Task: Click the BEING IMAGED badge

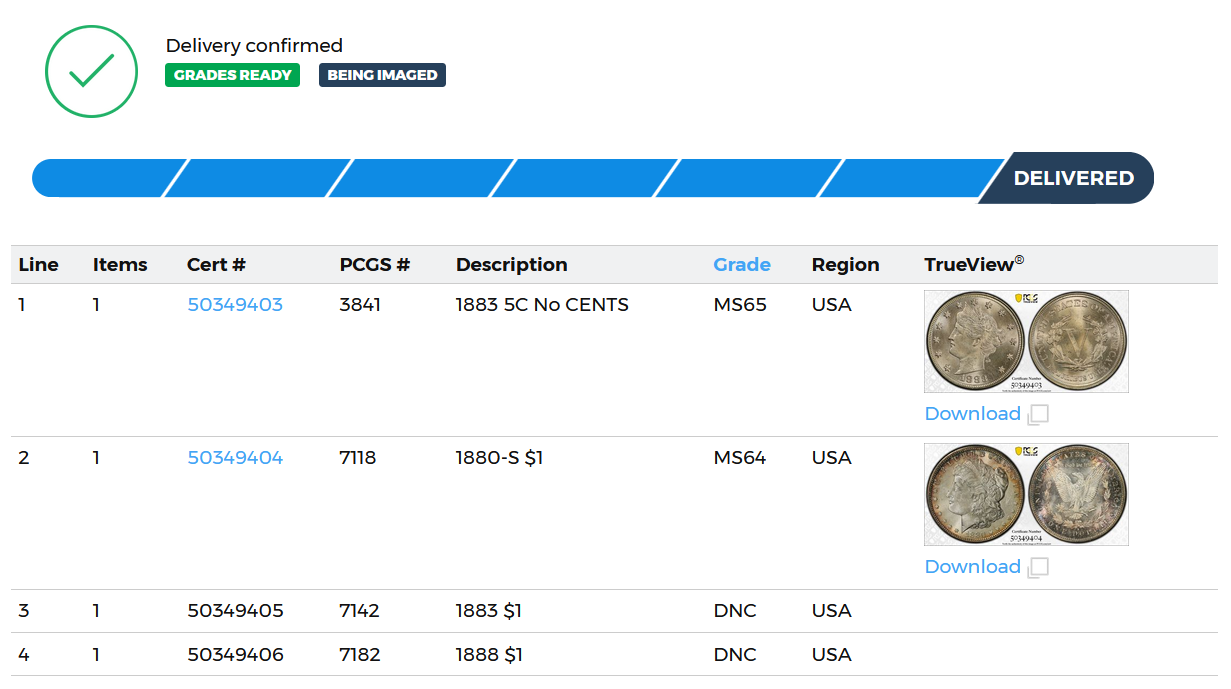Action: click(x=382, y=75)
